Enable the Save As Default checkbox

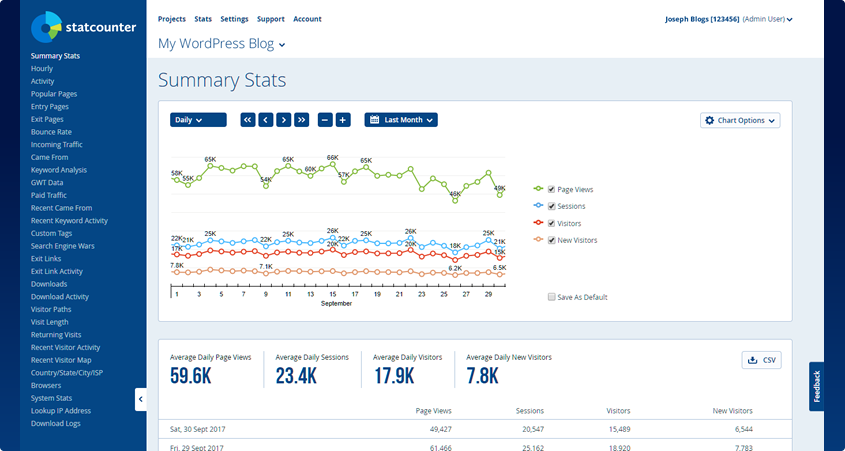551,297
